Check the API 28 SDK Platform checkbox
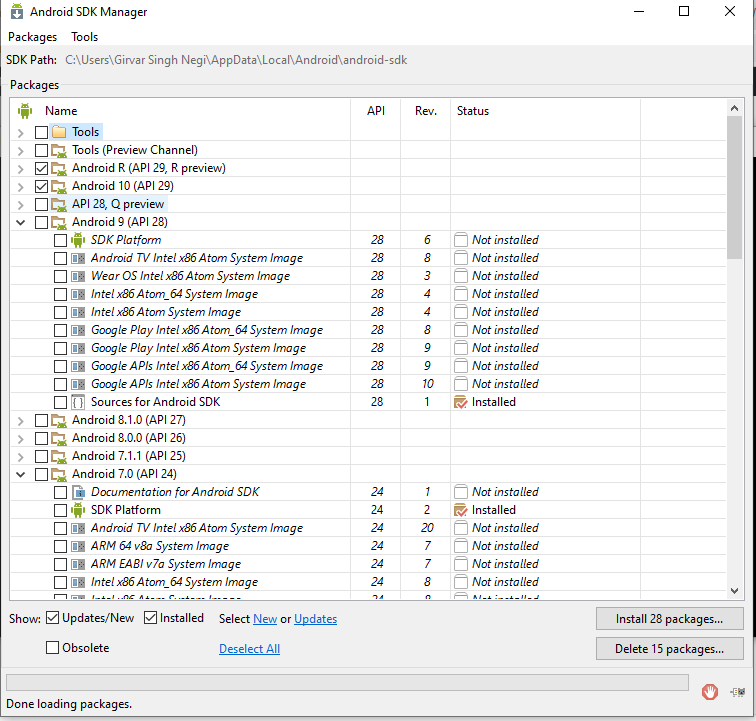 (60, 240)
